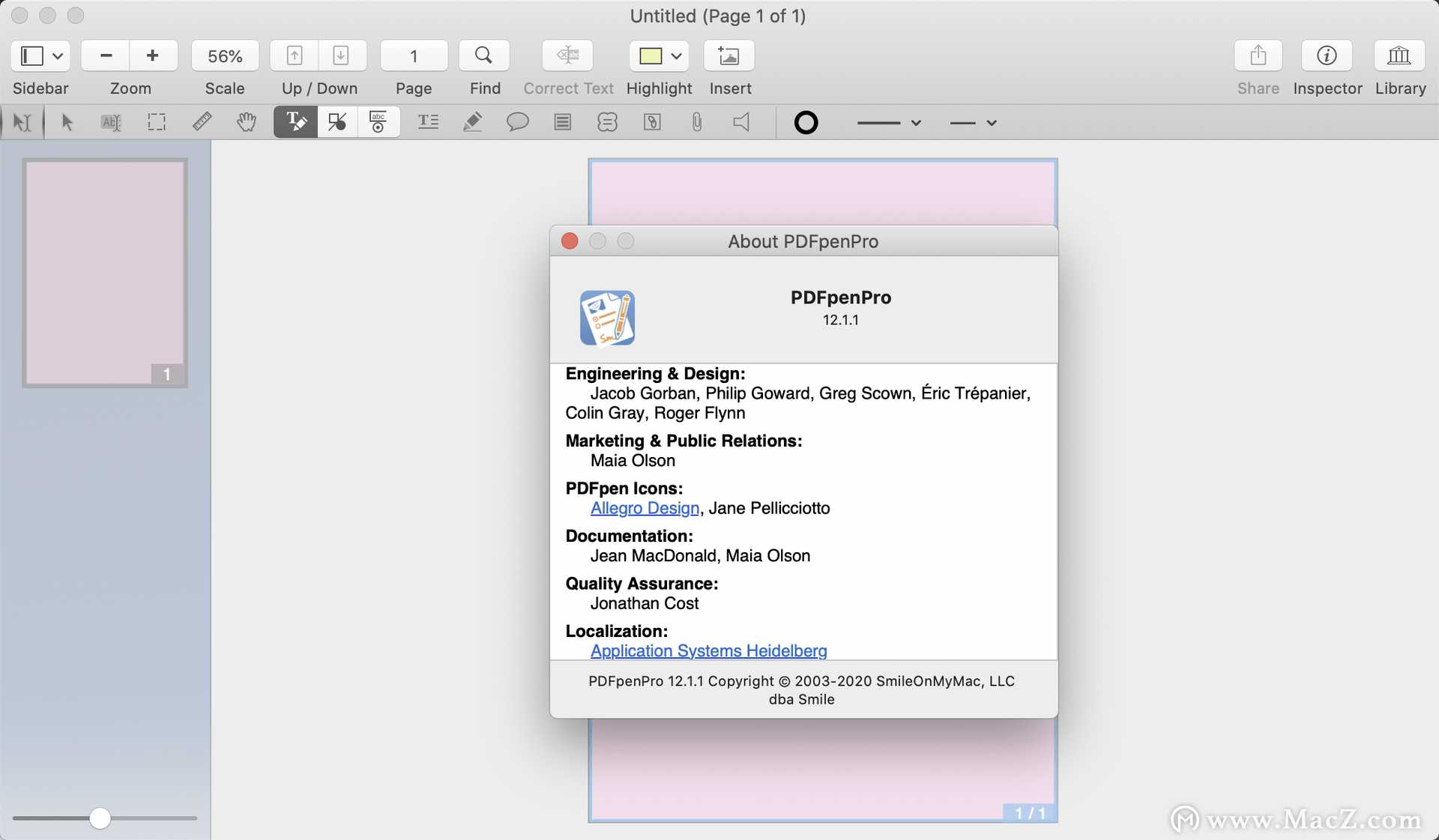Open the Inspector panel
Viewport: 1439px width, 840px height.
[x=1327, y=55]
